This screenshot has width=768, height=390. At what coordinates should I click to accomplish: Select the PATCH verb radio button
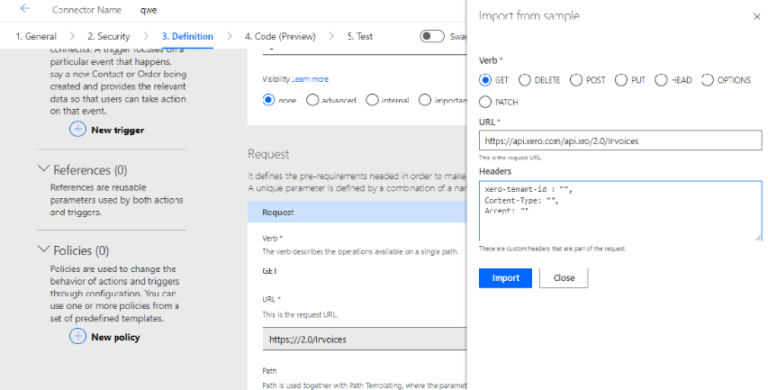[x=485, y=102]
